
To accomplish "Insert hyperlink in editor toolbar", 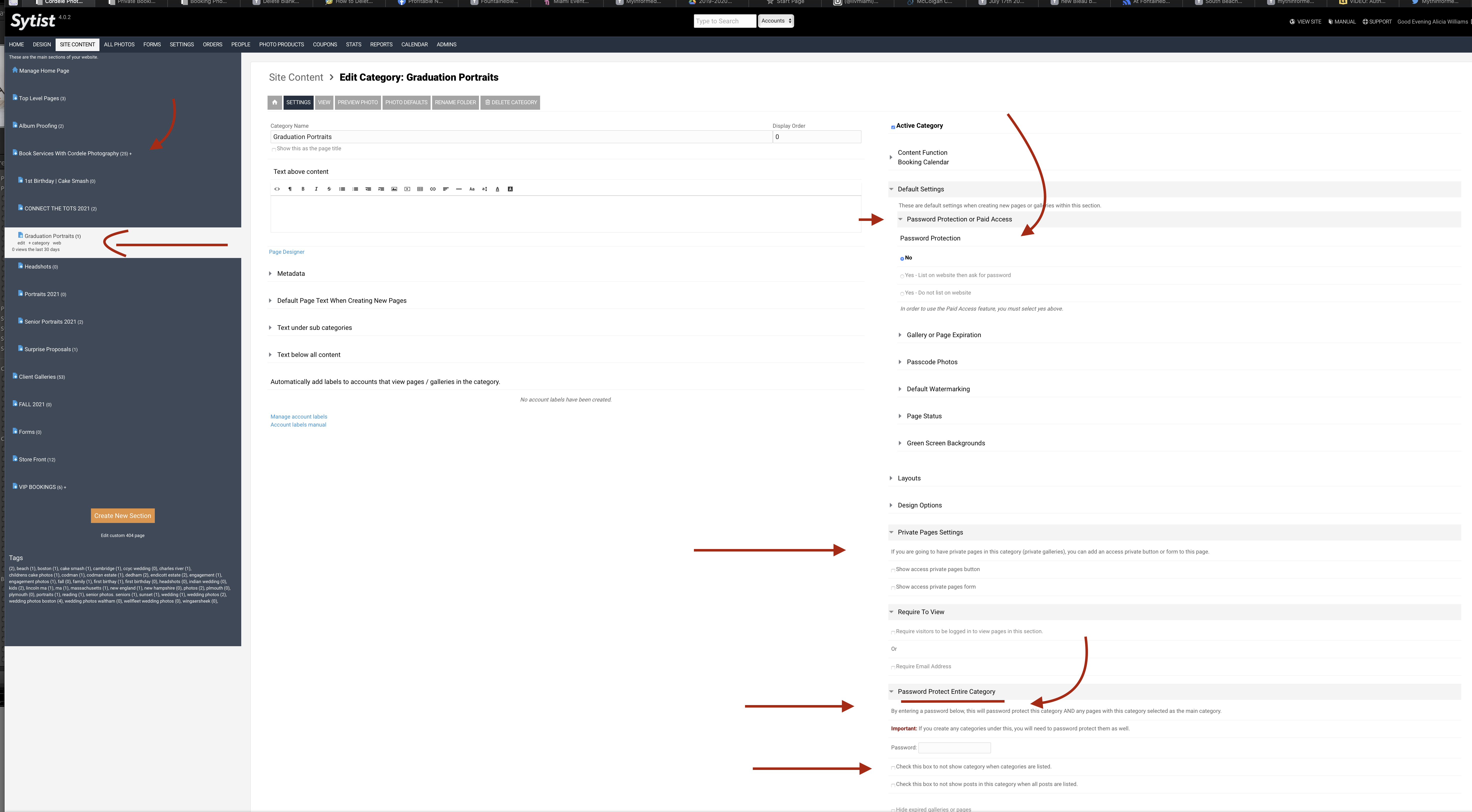I will [x=433, y=189].
